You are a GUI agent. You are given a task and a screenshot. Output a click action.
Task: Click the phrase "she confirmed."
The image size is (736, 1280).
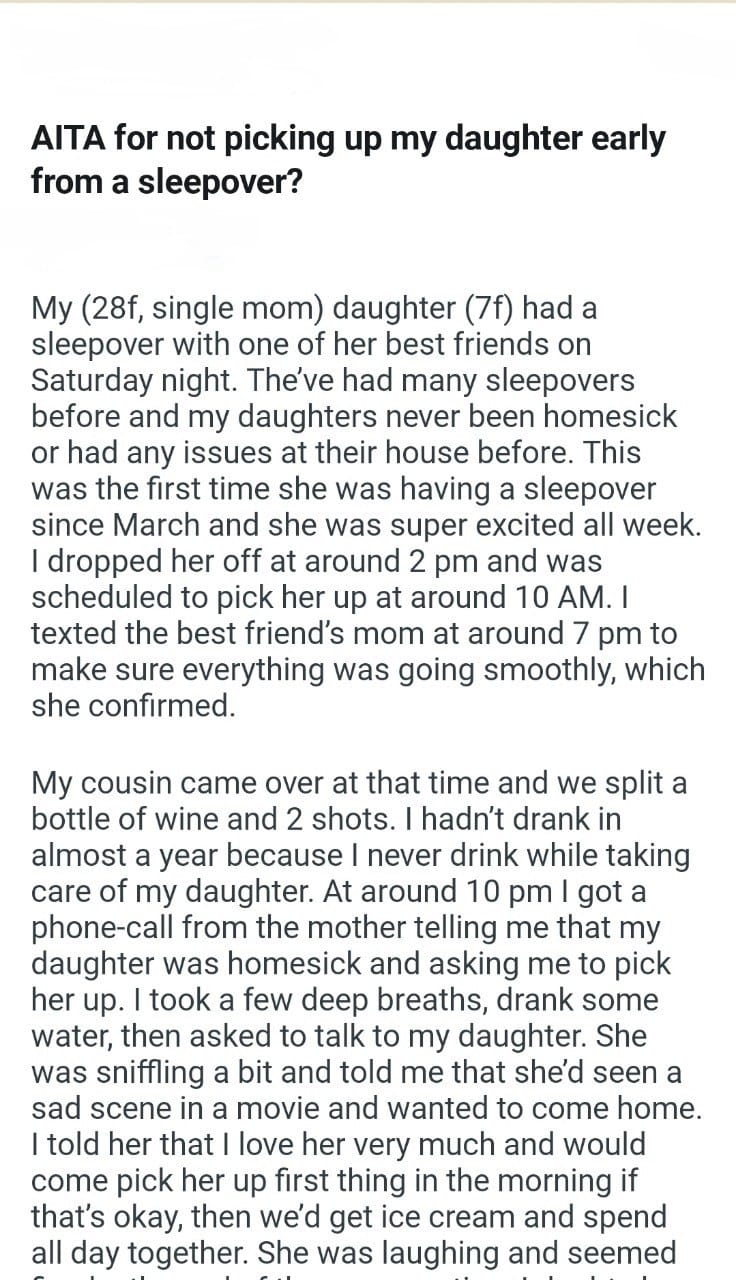(134, 706)
